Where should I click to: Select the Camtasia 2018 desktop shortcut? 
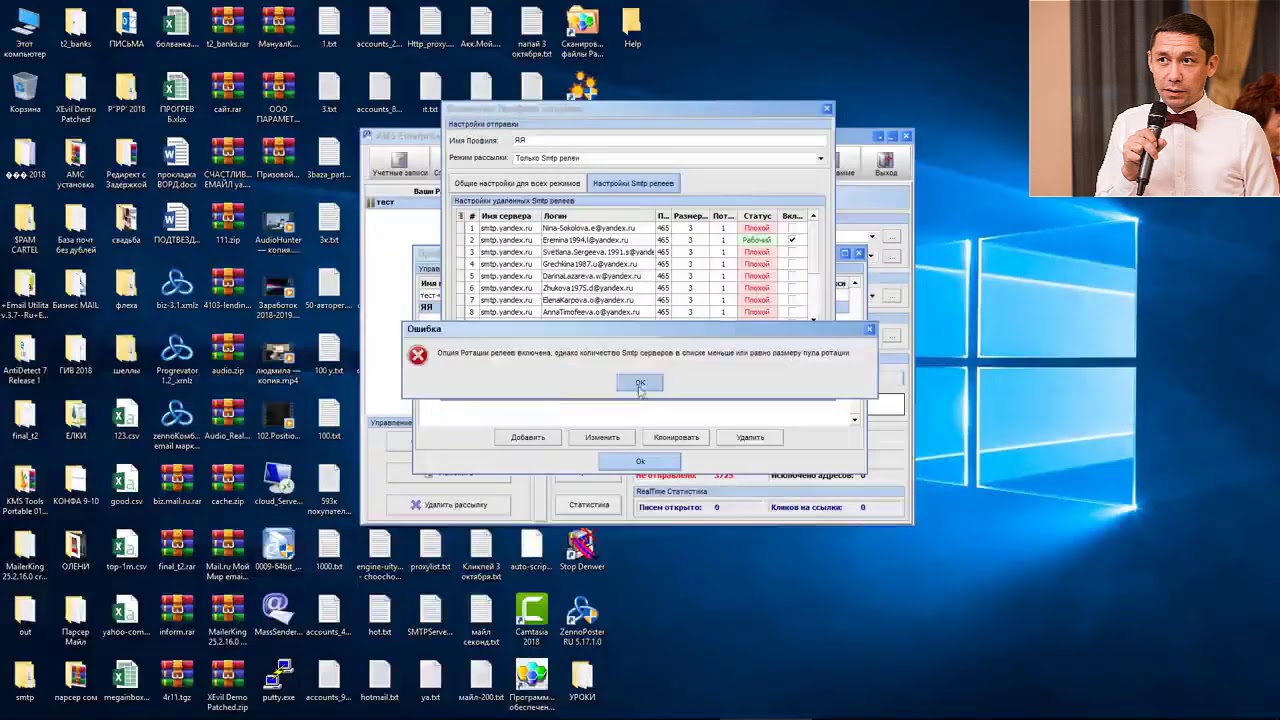(531, 620)
